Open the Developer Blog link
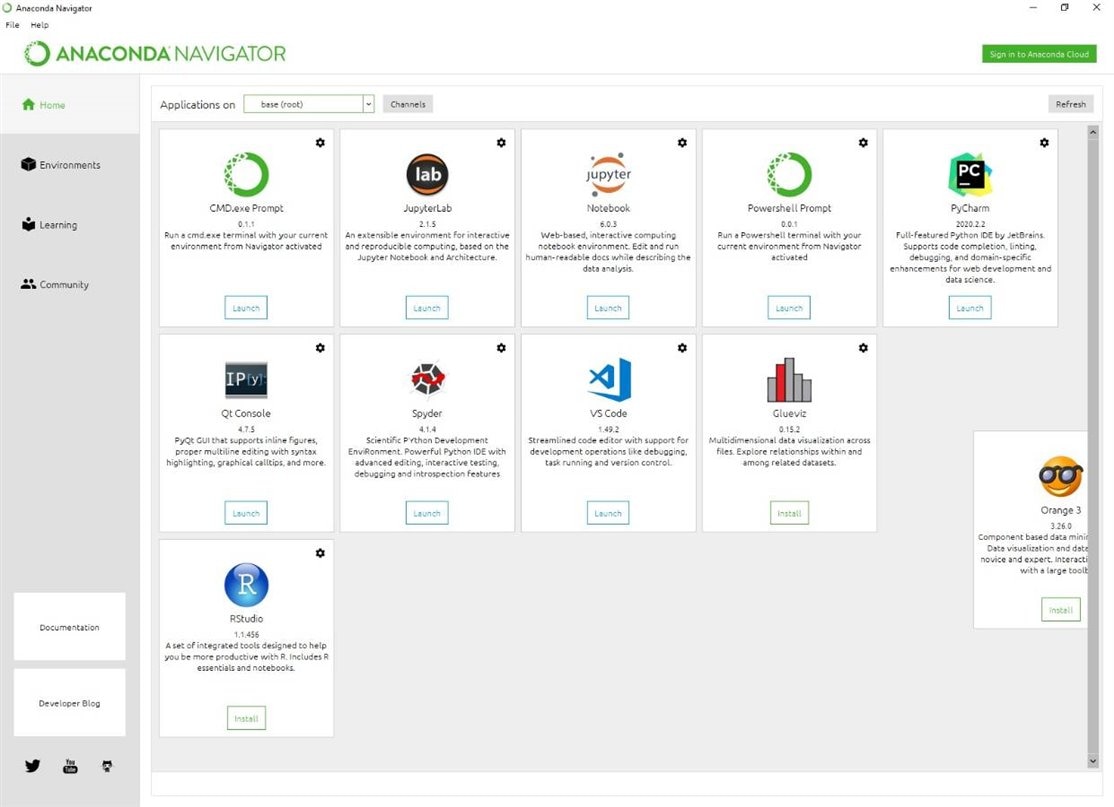The width and height of the screenshot is (1114, 807). pyautogui.click(x=70, y=703)
